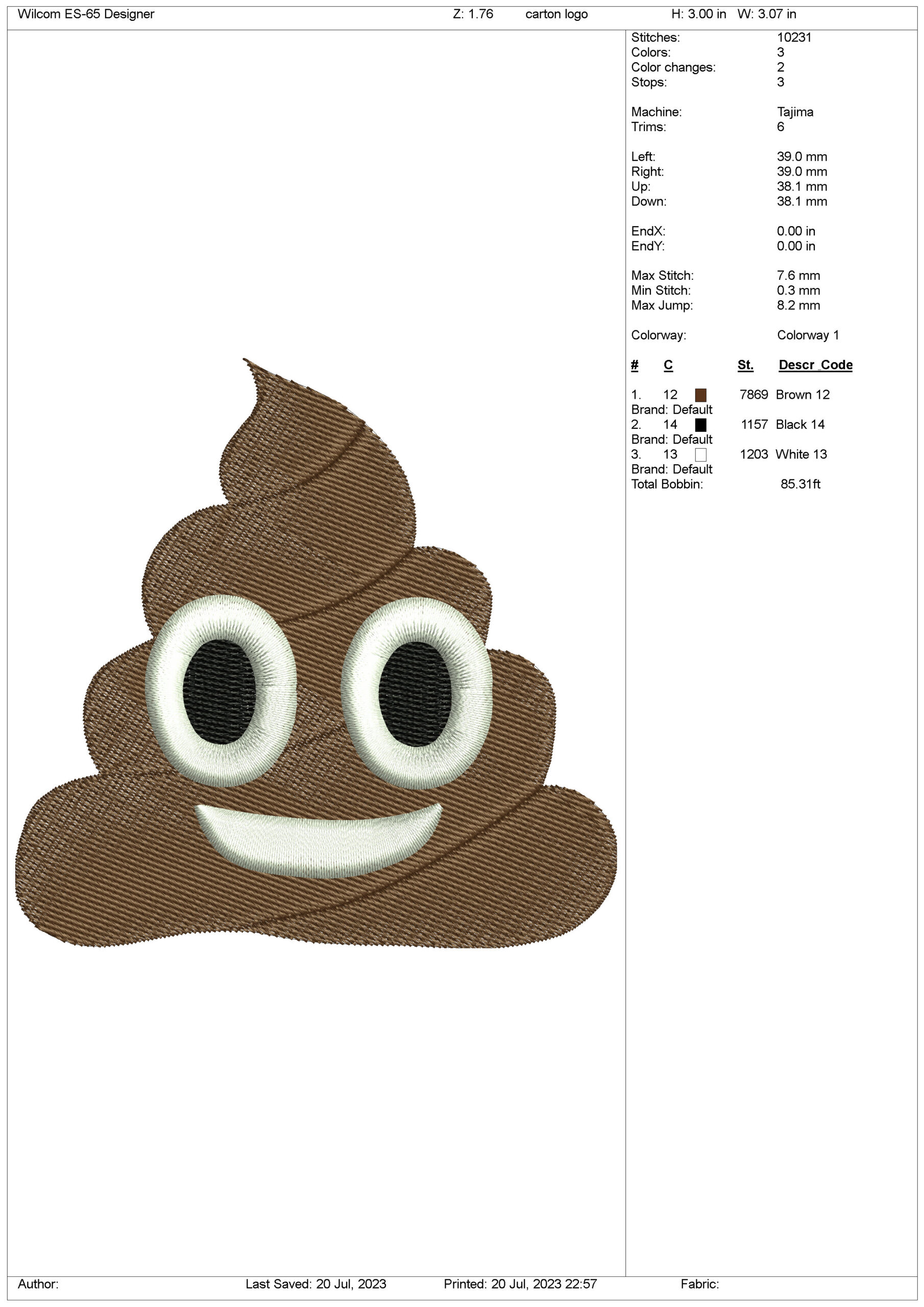Viewport: 924px width, 1307px height.
Task: Click the Stitches count value 10231
Action: [x=794, y=38]
